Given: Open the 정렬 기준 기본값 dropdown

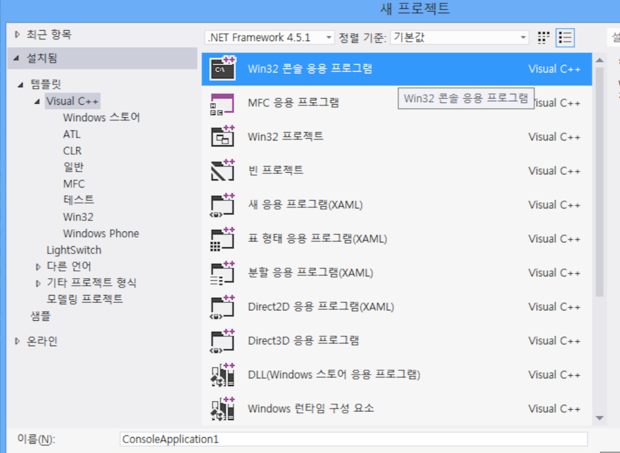Looking at the screenshot, I should coord(460,38).
